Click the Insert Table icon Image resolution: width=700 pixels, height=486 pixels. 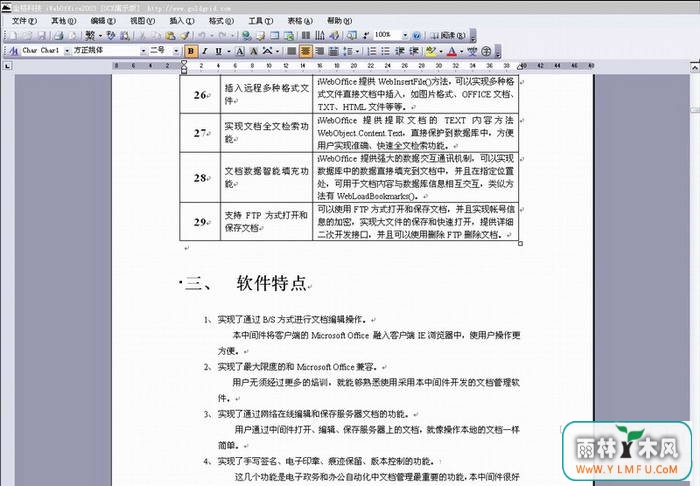(275, 35)
